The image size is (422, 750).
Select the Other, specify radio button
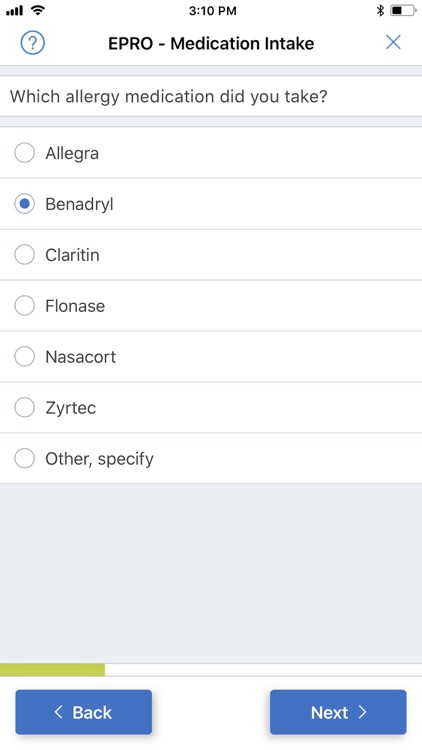pos(24,458)
